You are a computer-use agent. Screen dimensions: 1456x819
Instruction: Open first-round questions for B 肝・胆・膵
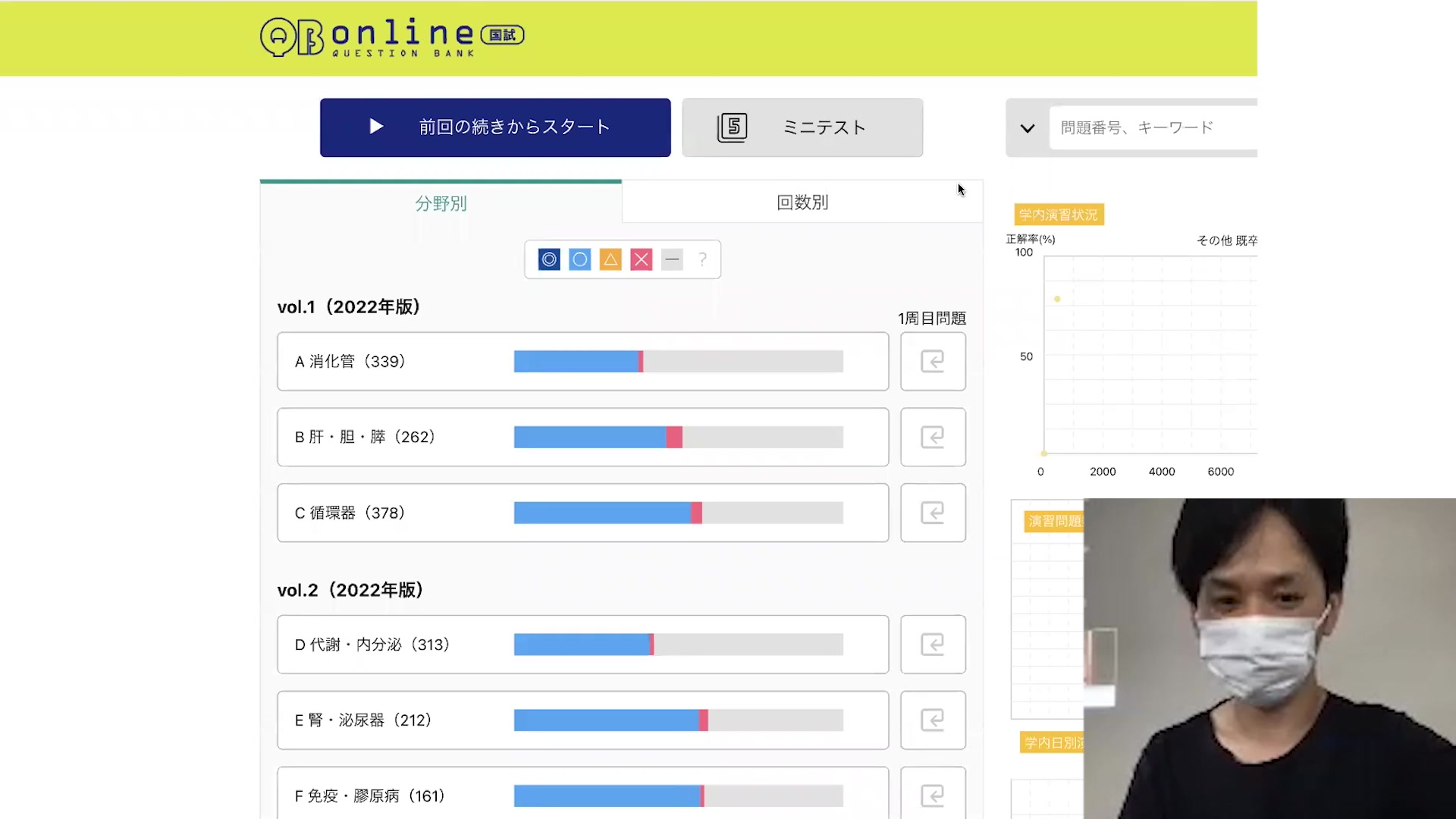point(933,437)
